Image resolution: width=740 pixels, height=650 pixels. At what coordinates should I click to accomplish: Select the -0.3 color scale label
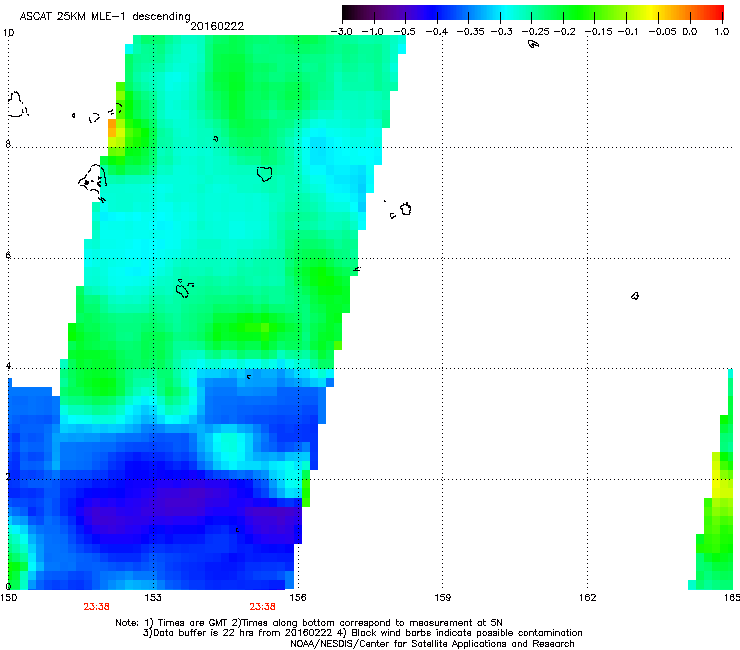(502, 32)
